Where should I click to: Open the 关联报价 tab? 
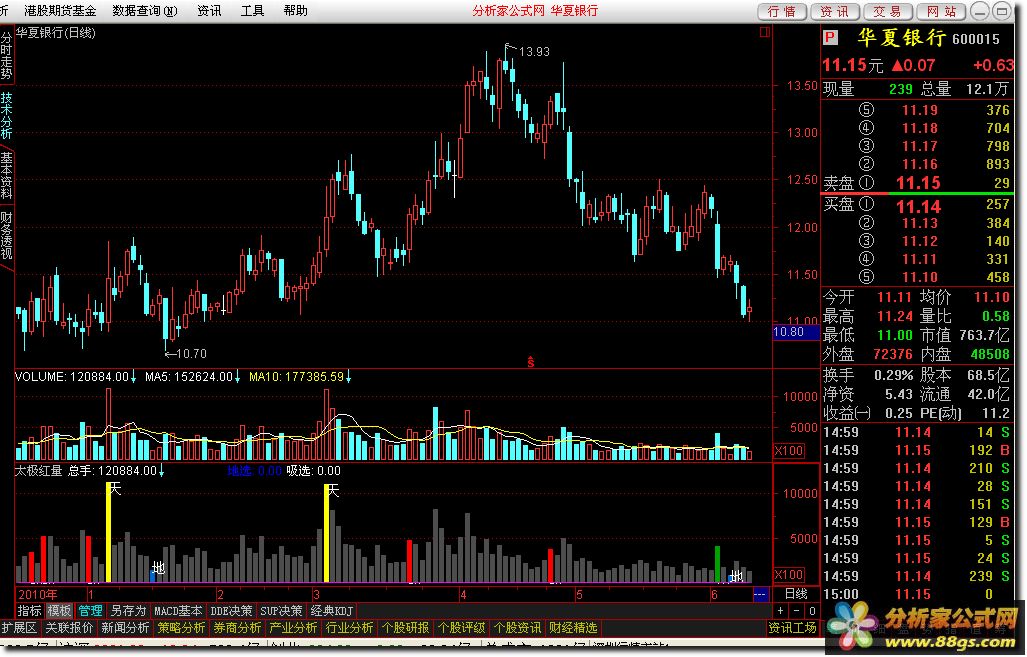[x=69, y=628]
